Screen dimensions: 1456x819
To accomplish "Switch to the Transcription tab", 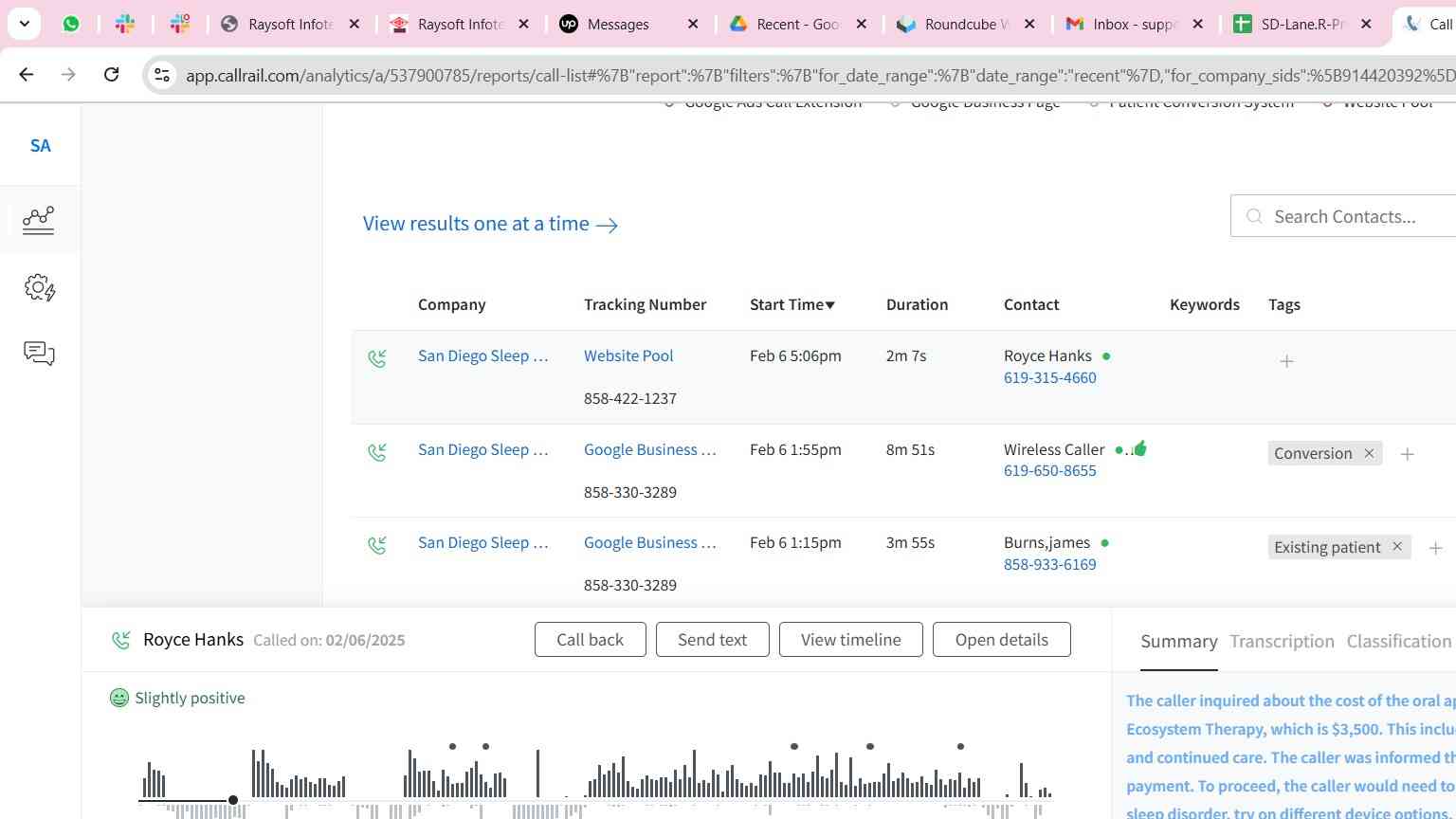I will coord(1282,642).
